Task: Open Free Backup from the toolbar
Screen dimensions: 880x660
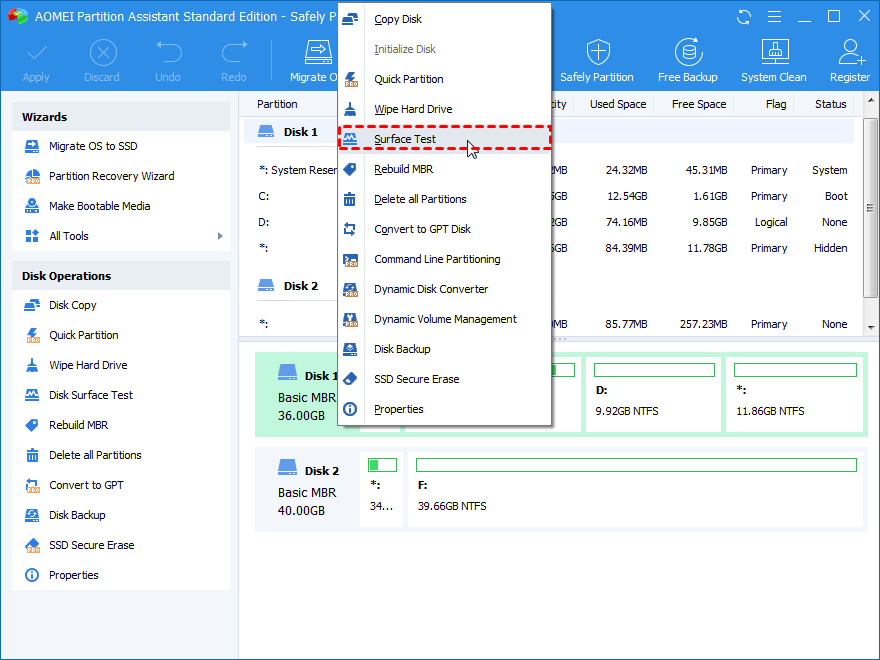Action: [687, 60]
